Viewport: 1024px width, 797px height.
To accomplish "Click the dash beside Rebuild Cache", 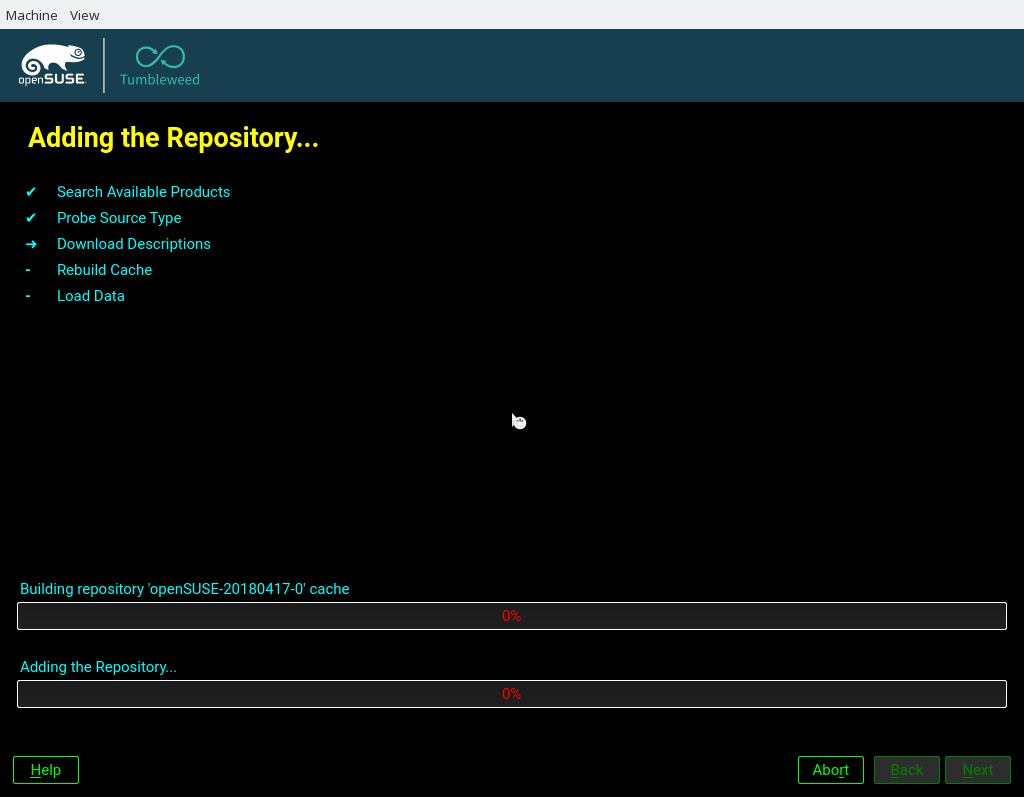I will (28, 270).
